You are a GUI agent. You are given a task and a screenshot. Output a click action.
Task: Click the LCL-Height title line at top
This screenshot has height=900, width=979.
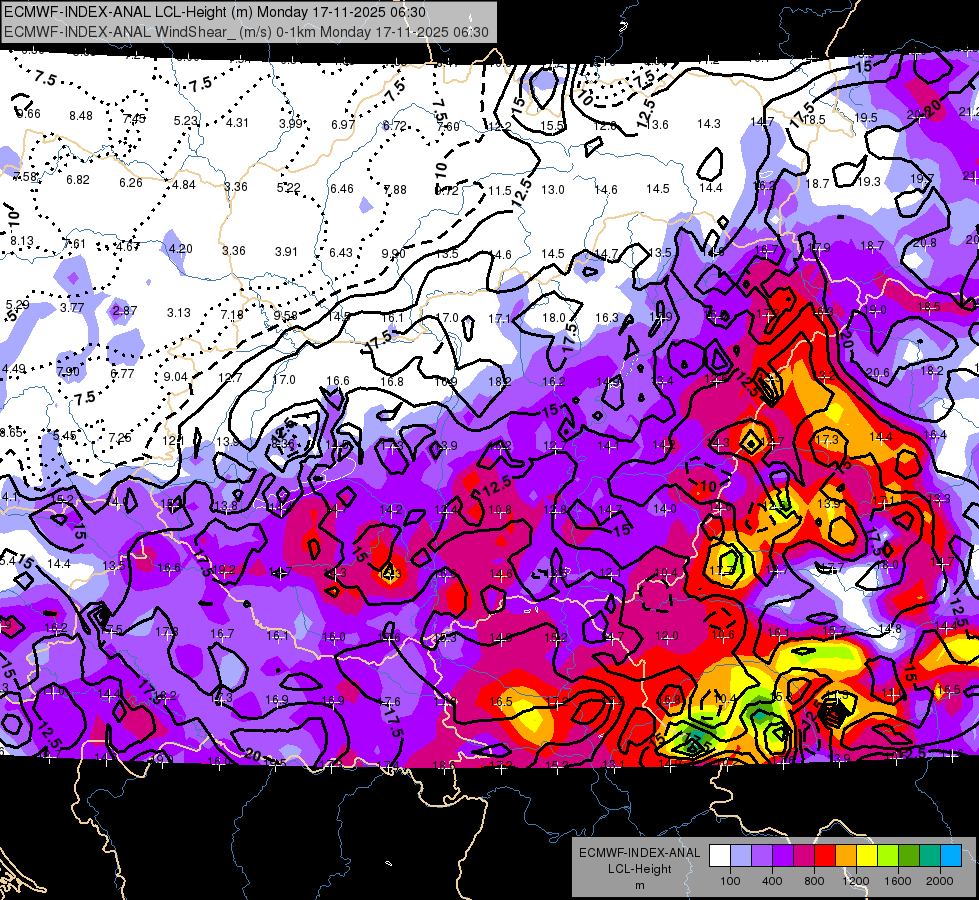215,12
